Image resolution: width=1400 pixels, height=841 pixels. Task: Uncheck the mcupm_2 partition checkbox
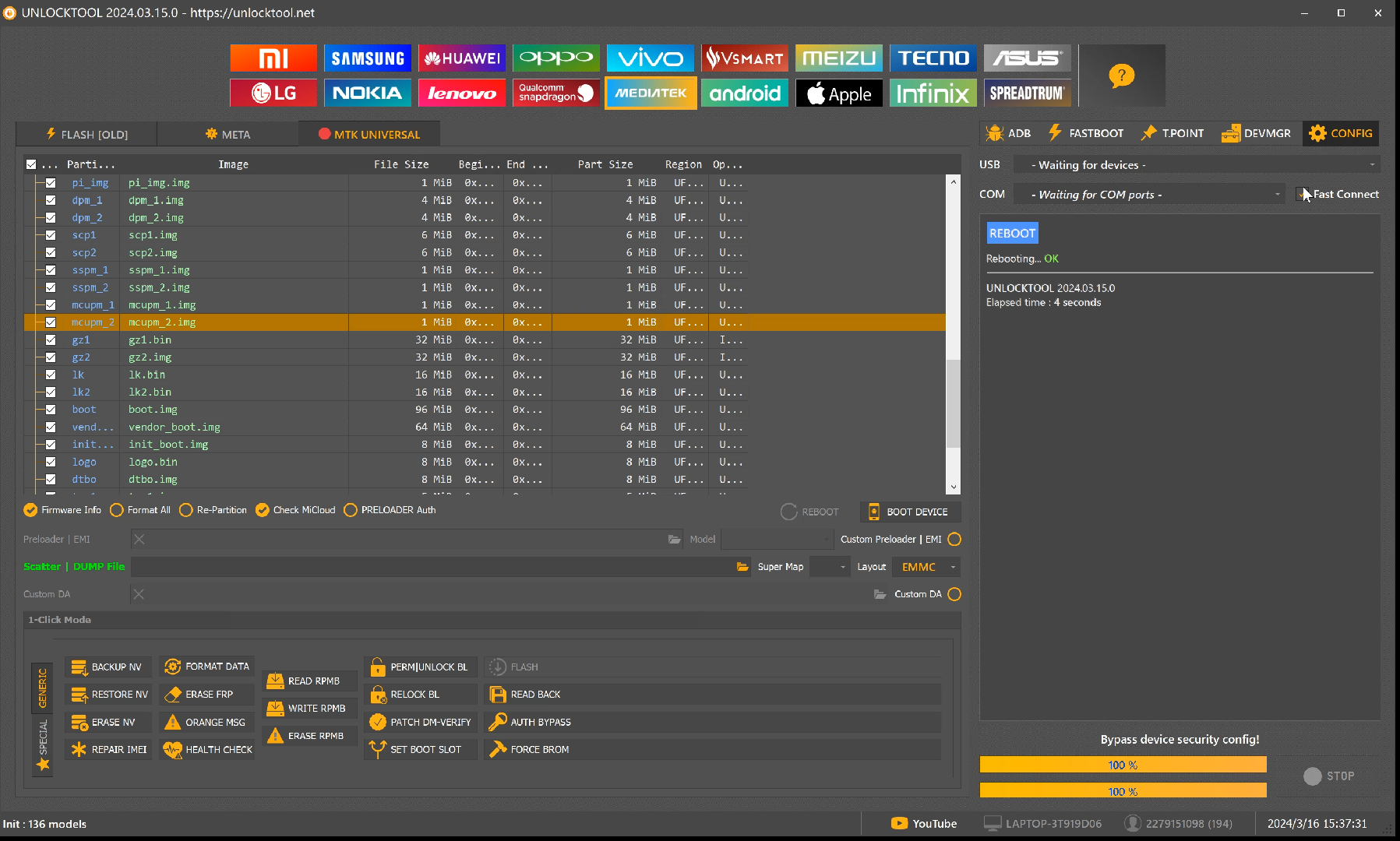(51, 322)
